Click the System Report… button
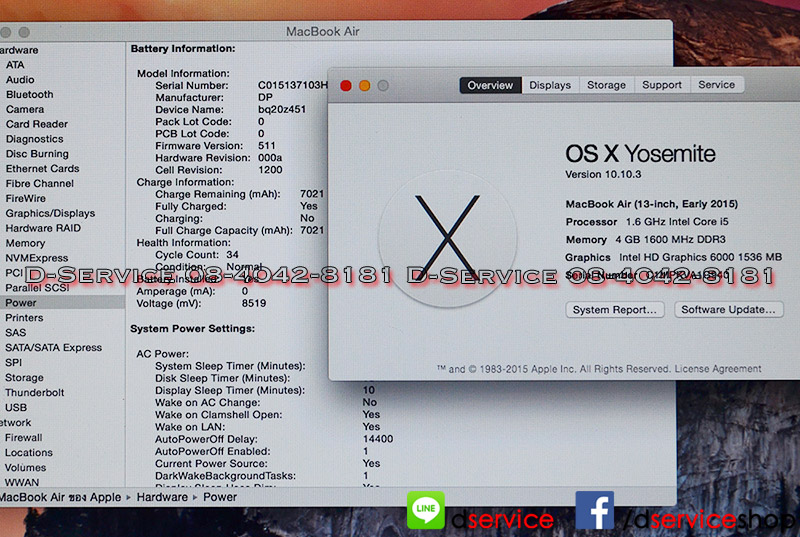800x537 pixels. (x=614, y=310)
